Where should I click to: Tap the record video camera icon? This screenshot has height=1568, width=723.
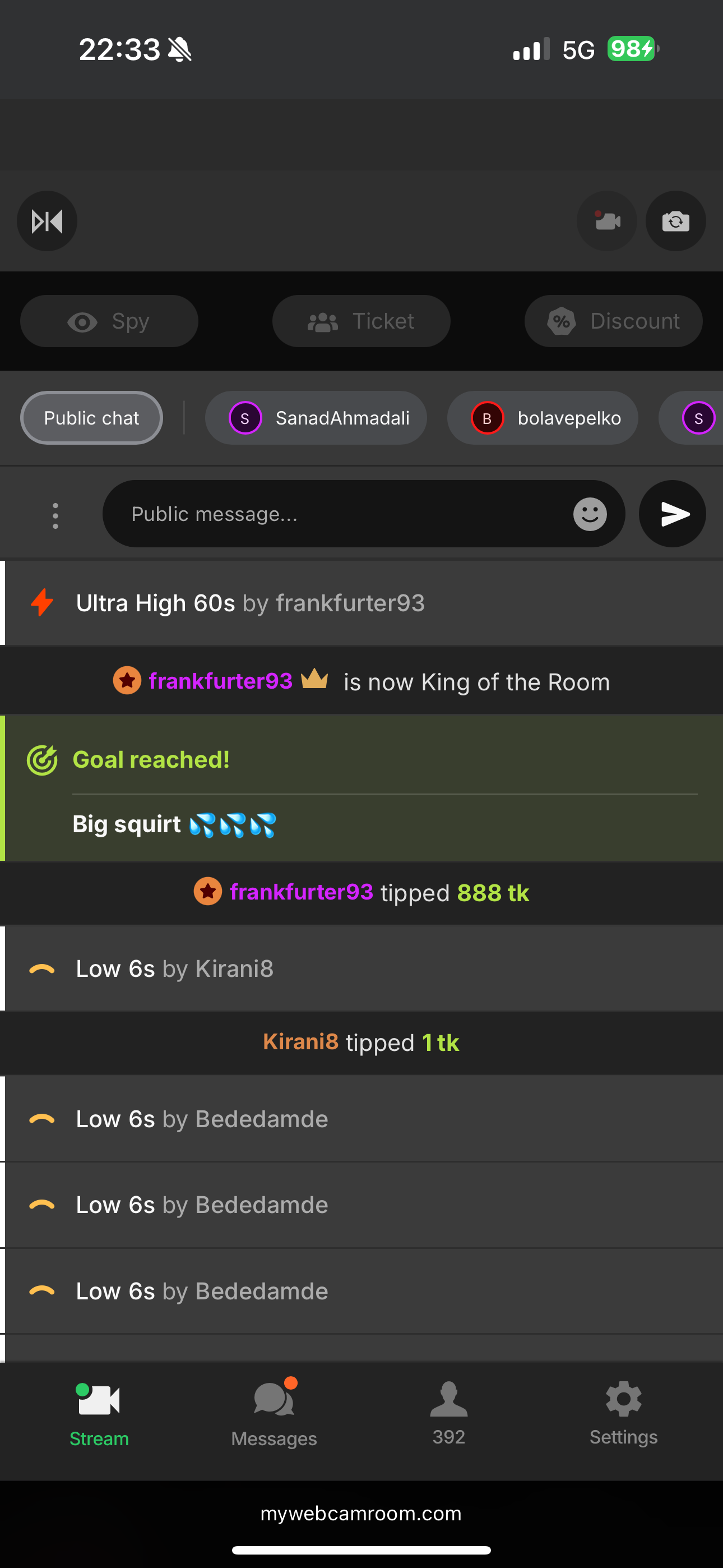click(607, 221)
